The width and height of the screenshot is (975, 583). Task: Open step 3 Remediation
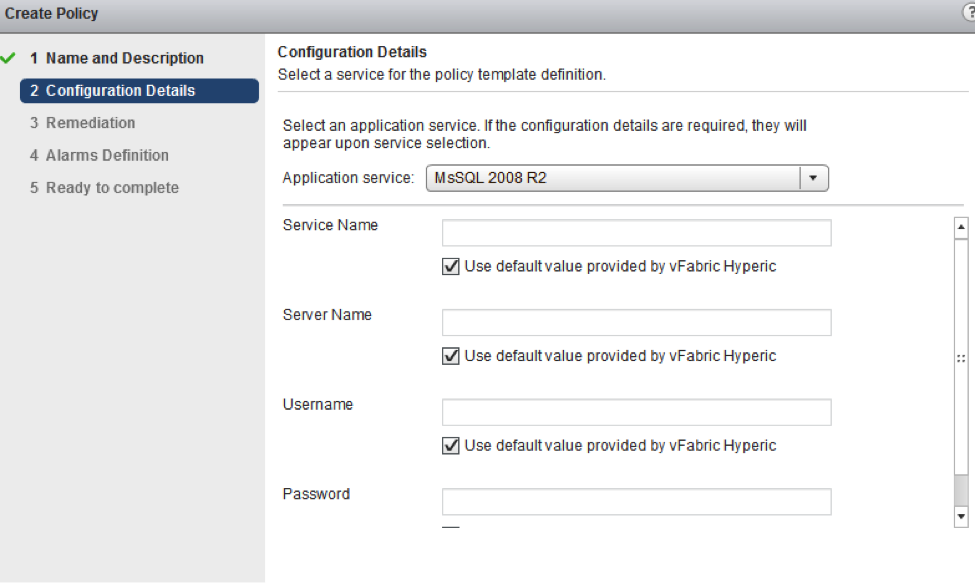click(x=83, y=123)
